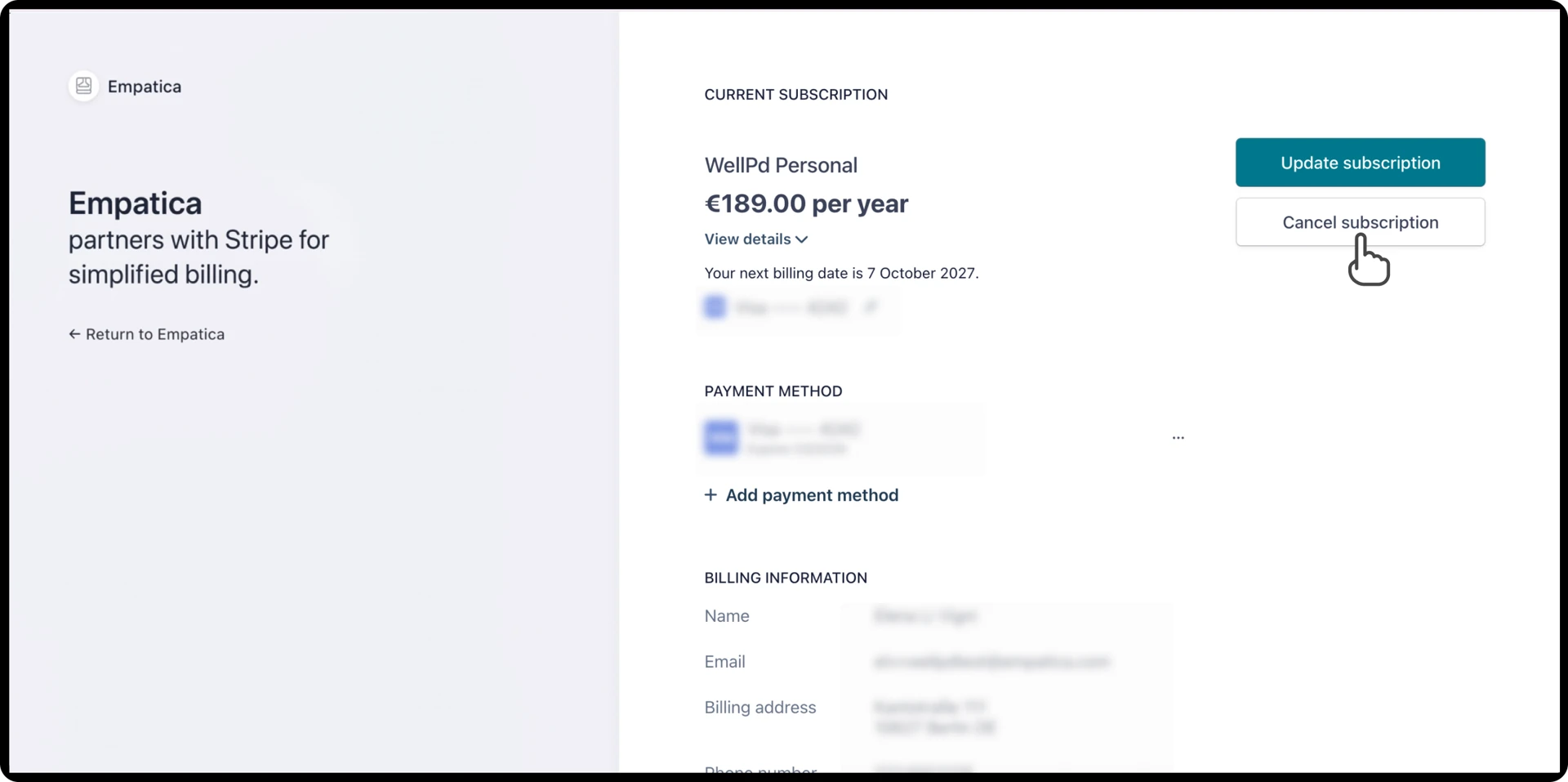
Task: Click the small card icon below billing date
Action: tap(715, 307)
